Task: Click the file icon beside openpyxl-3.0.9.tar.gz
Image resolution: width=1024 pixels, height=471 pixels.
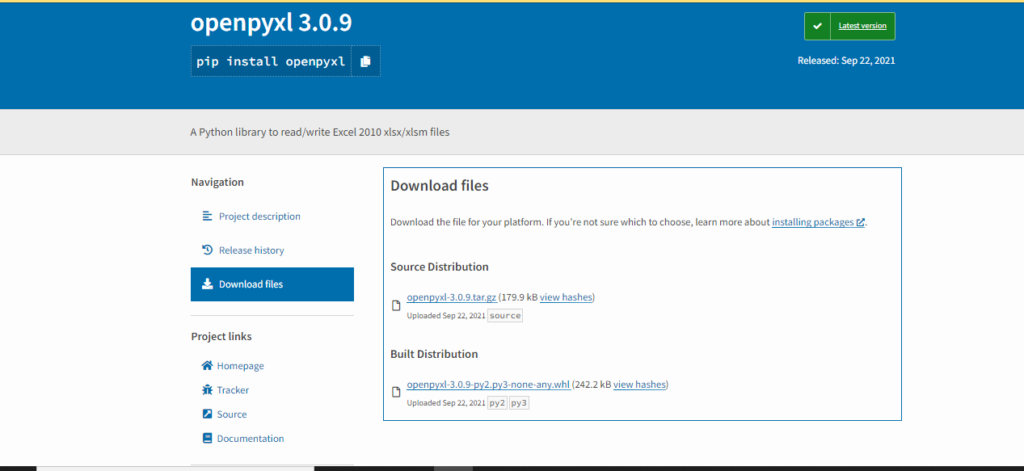Action: coord(396,305)
